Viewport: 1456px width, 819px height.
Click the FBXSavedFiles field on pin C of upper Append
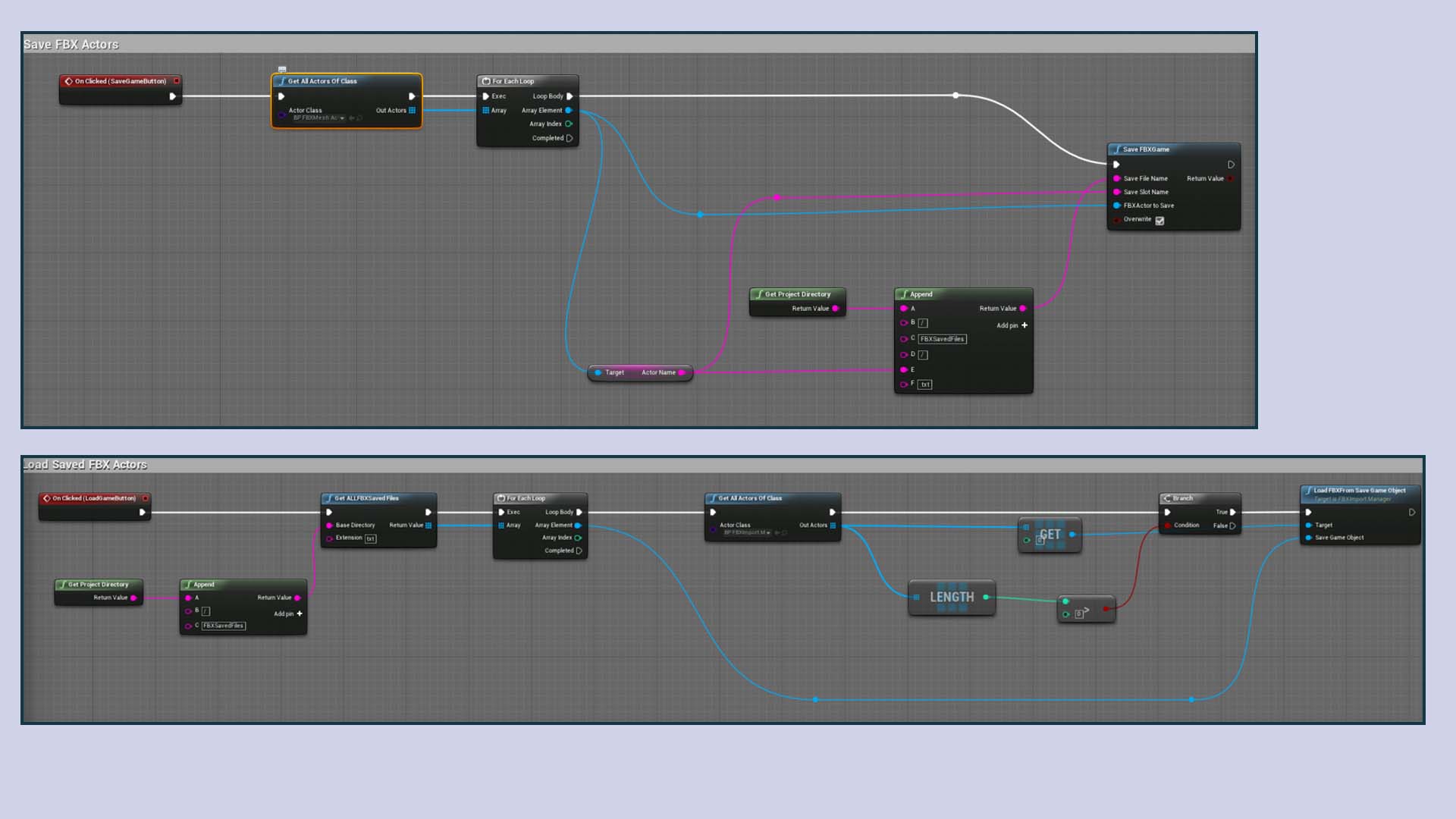(x=942, y=339)
